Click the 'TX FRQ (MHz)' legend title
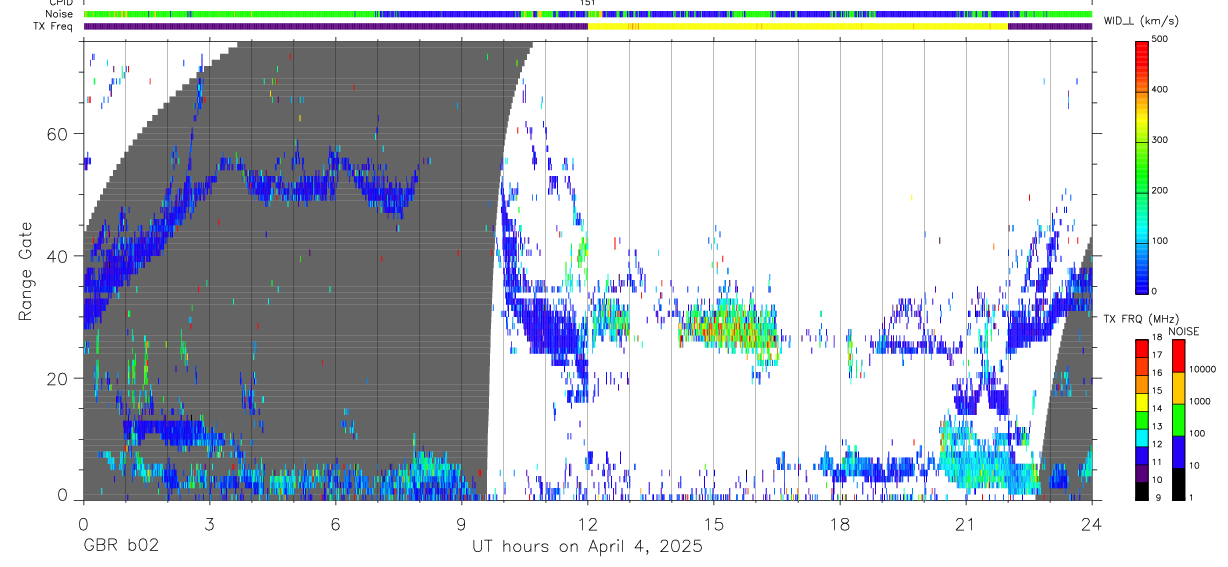 1142,318
